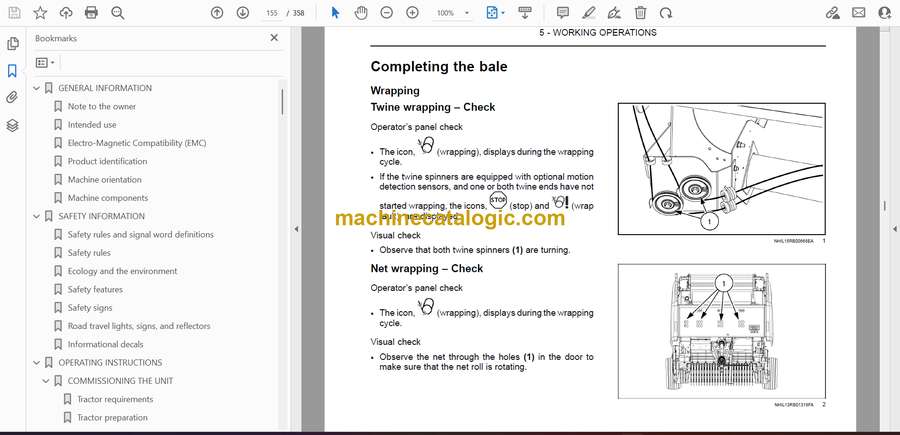Collapse the GENERAL INFORMATION bookmark

tap(37, 88)
